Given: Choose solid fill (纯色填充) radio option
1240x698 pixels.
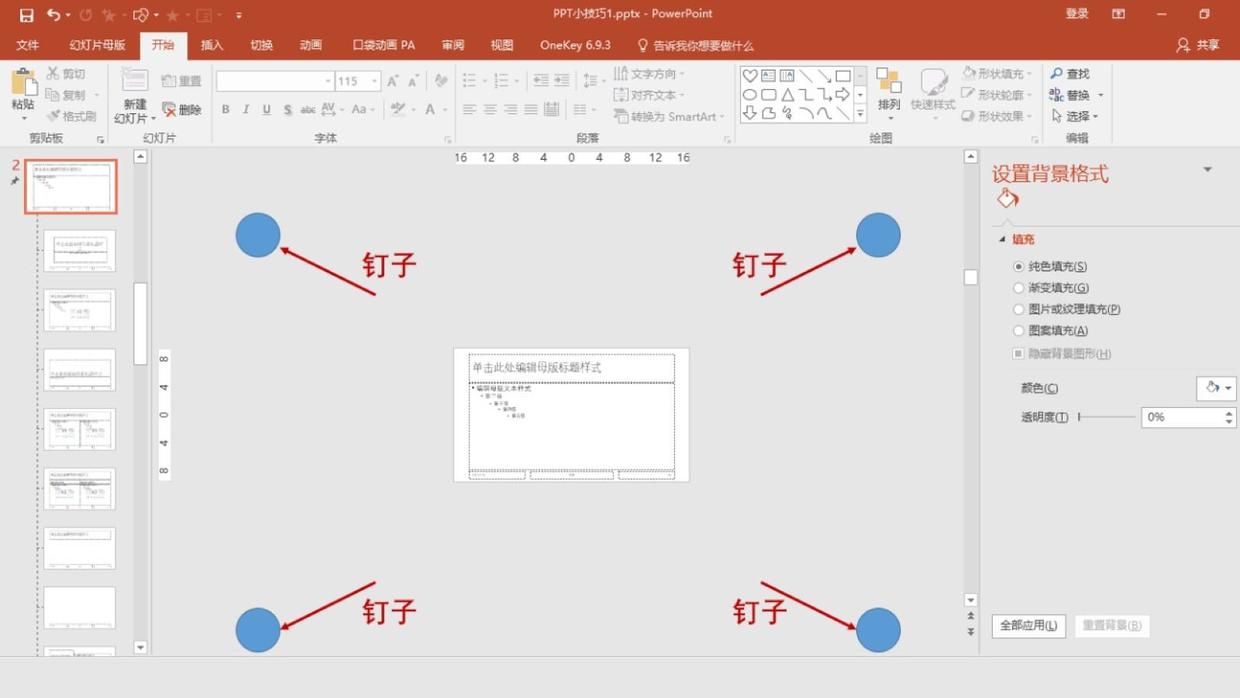Looking at the screenshot, I should tap(1019, 267).
